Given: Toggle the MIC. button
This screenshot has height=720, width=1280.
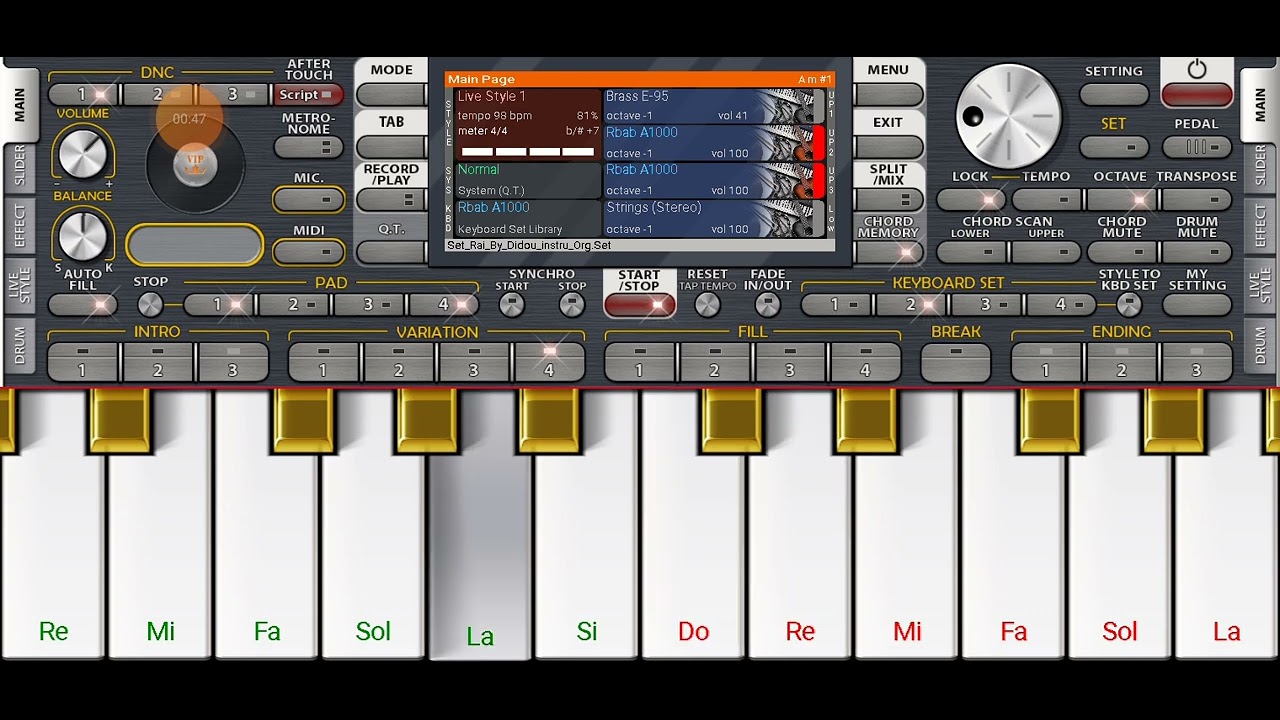Looking at the screenshot, I should [308, 199].
